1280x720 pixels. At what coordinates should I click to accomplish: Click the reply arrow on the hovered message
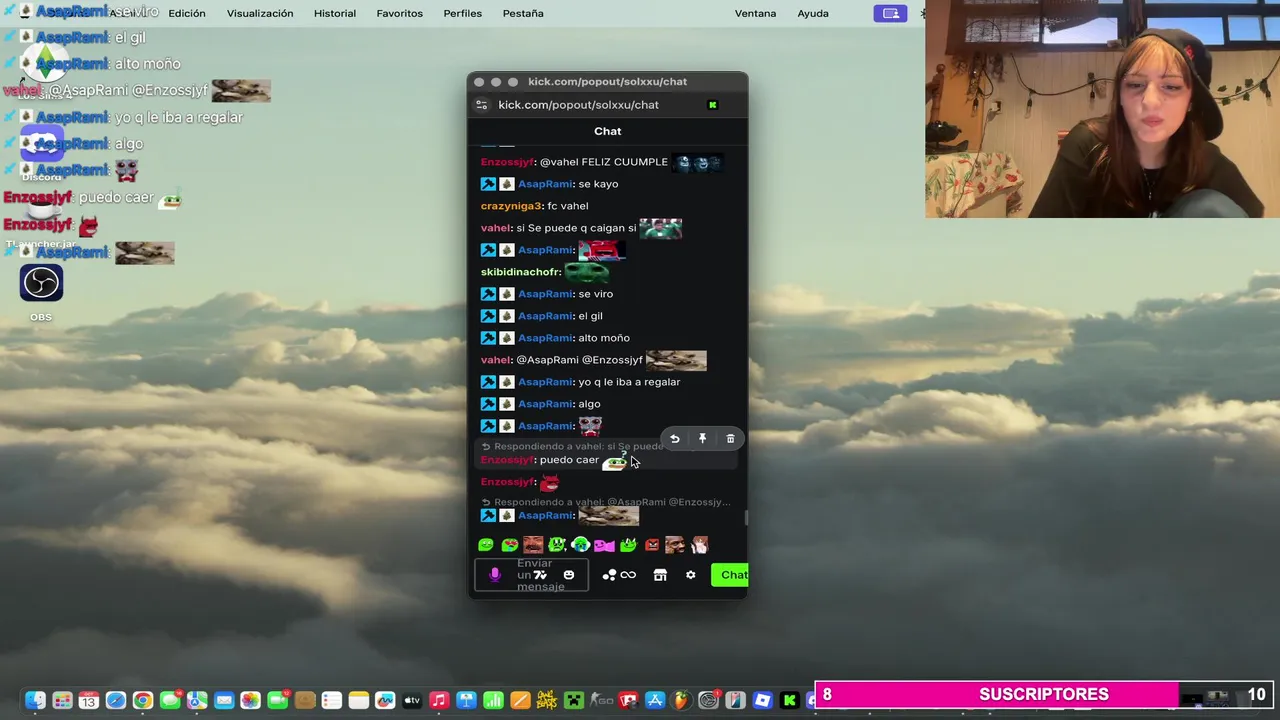[x=675, y=439]
